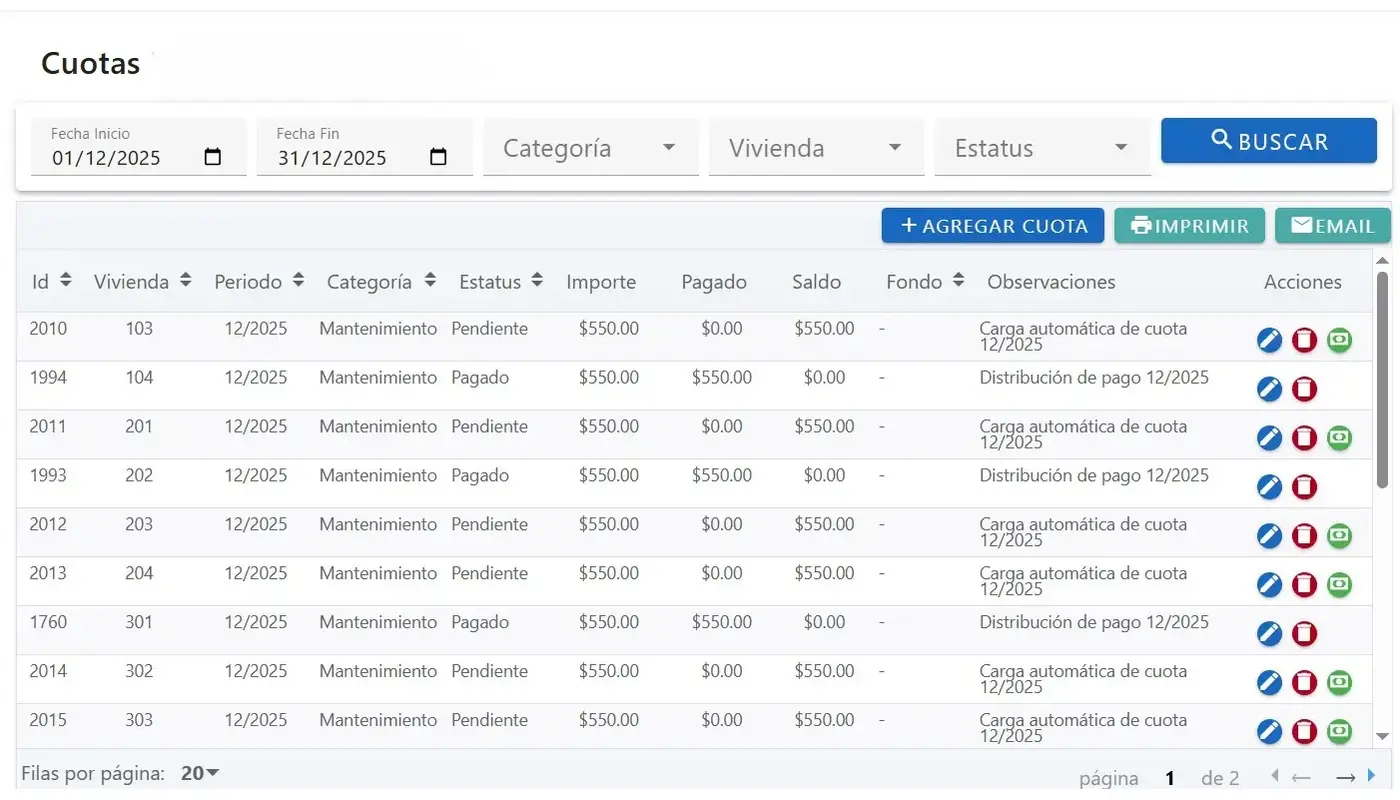Open the Vivienda selector
Screen dimensions: 1400x800
(816, 147)
